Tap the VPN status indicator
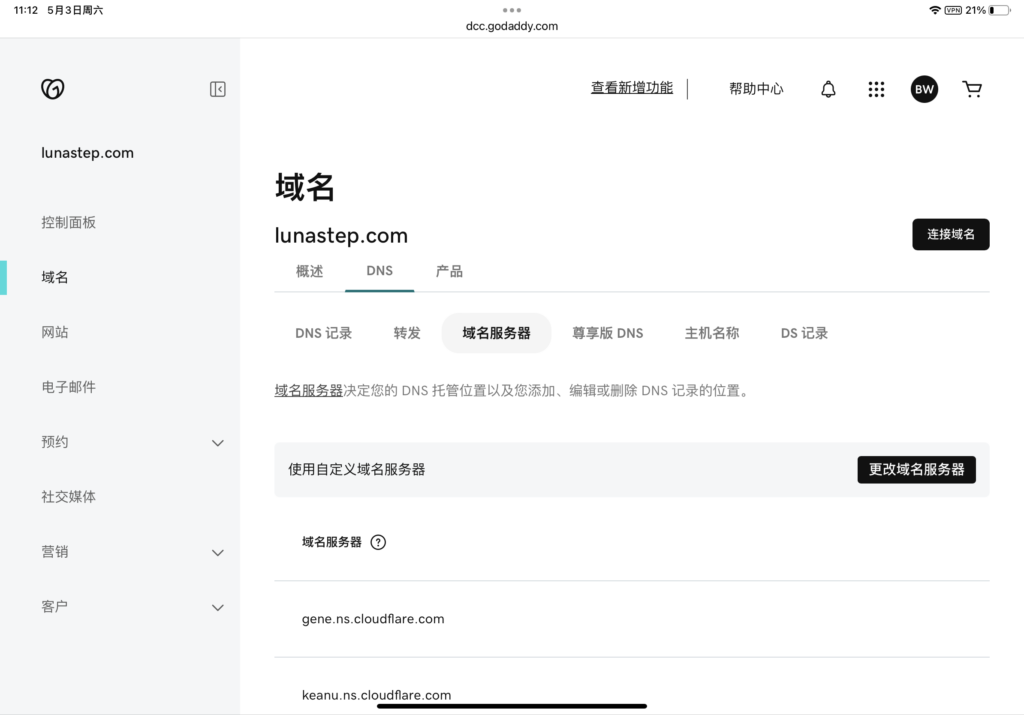The width and height of the screenshot is (1024, 715). (953, 10)
